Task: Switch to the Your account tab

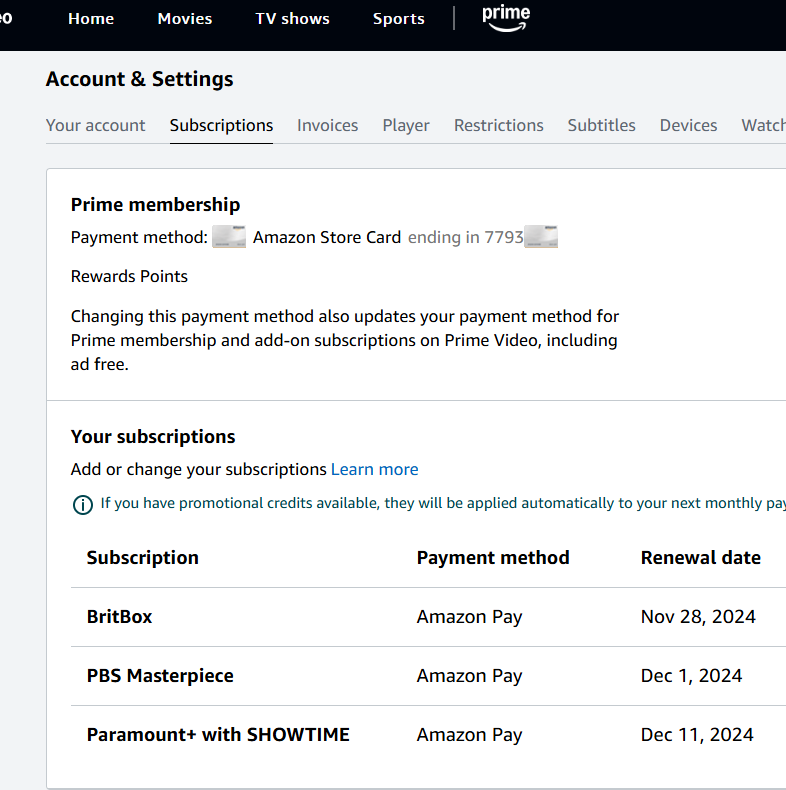Action: pos(96,125)
